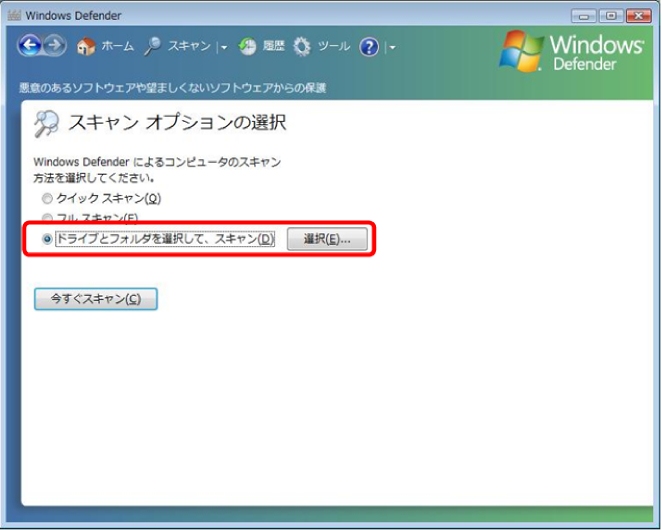Go to Home via house icon
The image size is (662, 530).
pyautogui.click(x=87, y=47)
